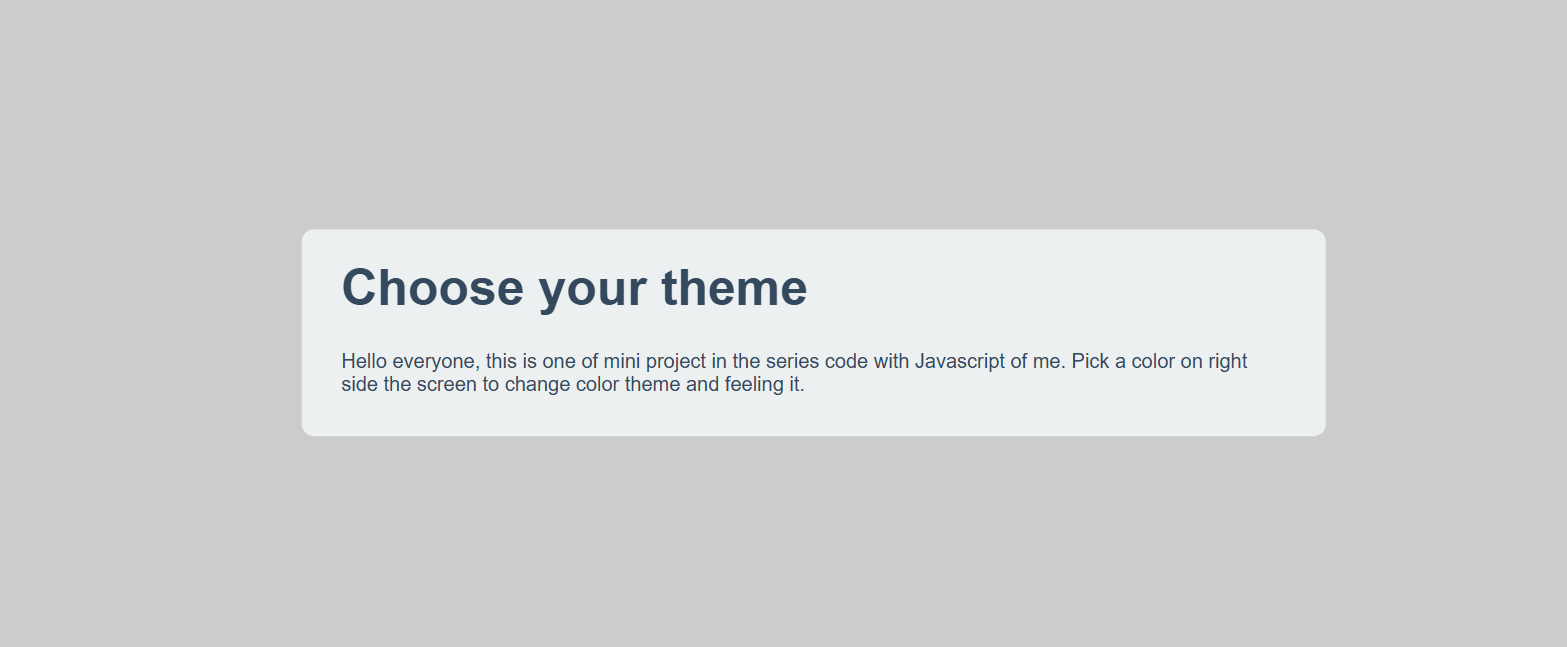Click the word "Choose" in the heading
Screen dimensions: 1567x647
[432, 288]
